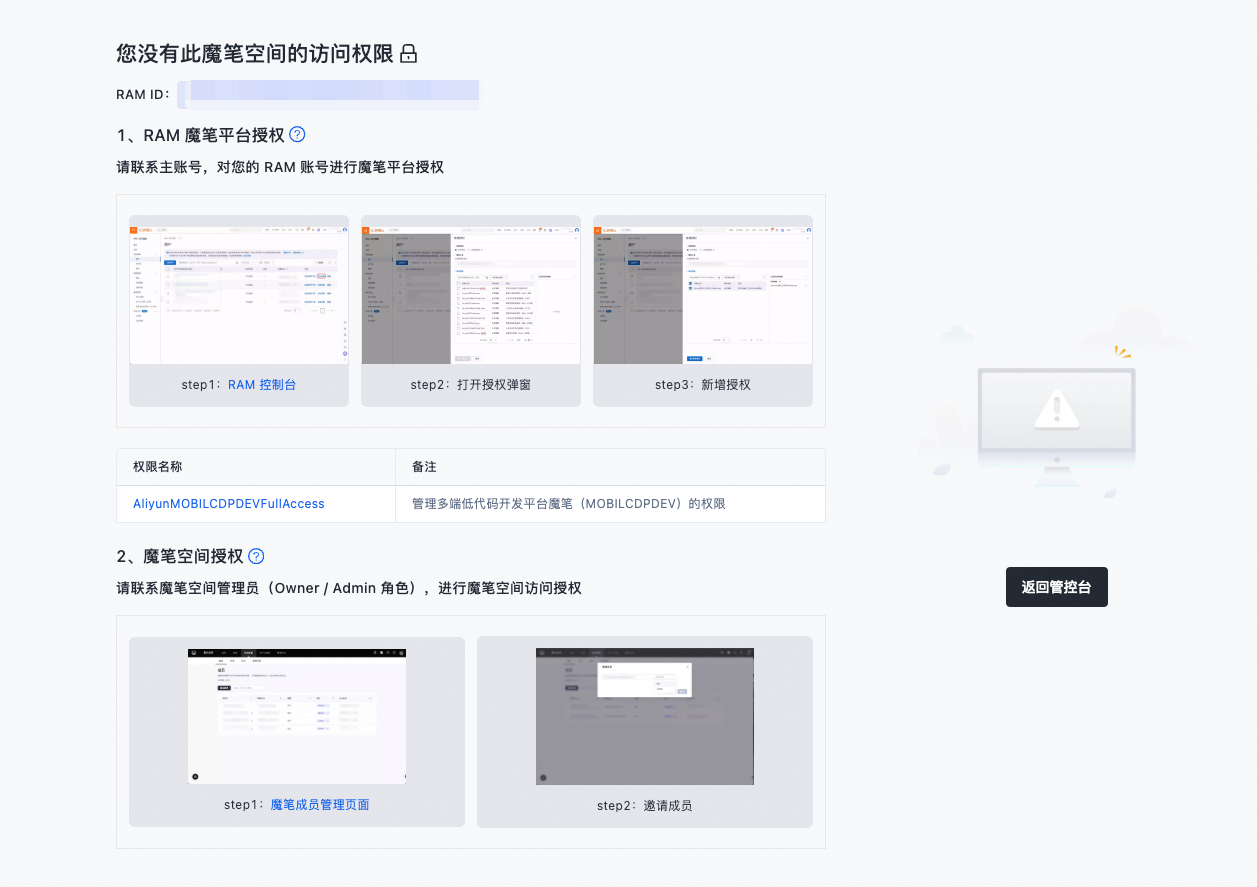The image size is (1257, 887).
Task: Click step3：新增授权 caption
Action: coord(702,384)
